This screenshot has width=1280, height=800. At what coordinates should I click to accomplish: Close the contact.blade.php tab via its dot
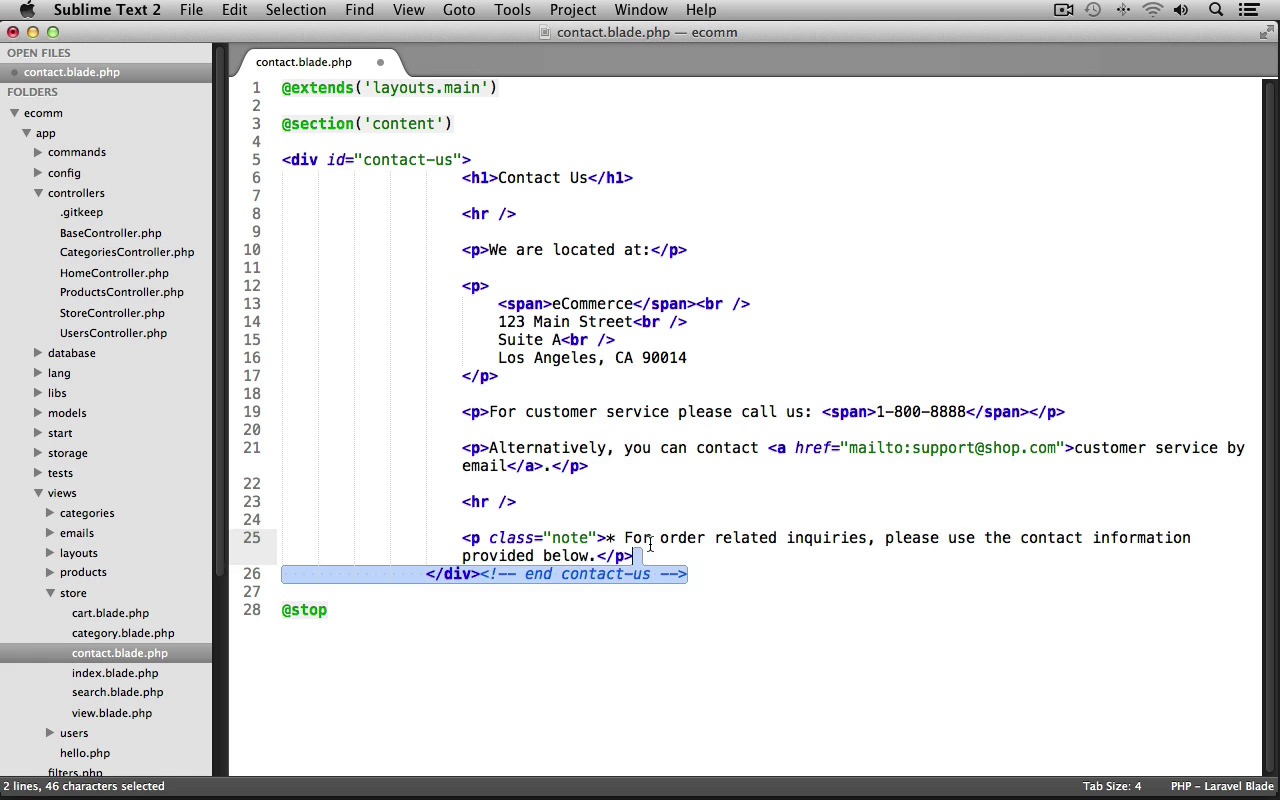click(380, 62)
